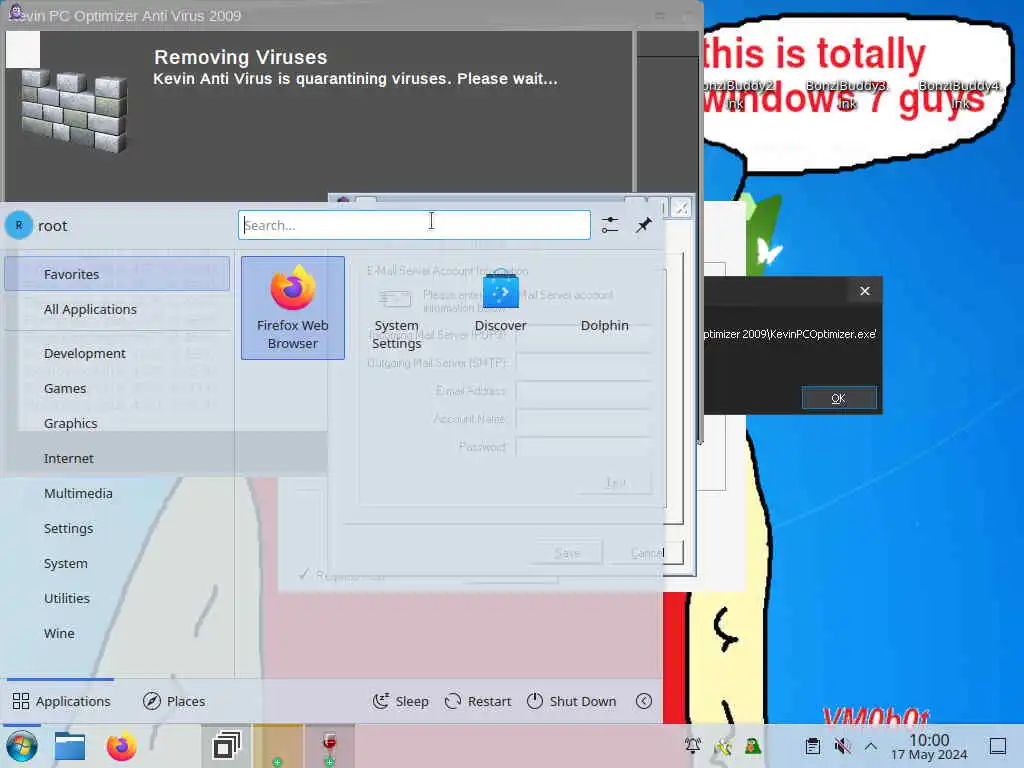This screenshot has width=1024, height=768.
Task: Switch to Places tab in launcher
Action: pos(174,701)
